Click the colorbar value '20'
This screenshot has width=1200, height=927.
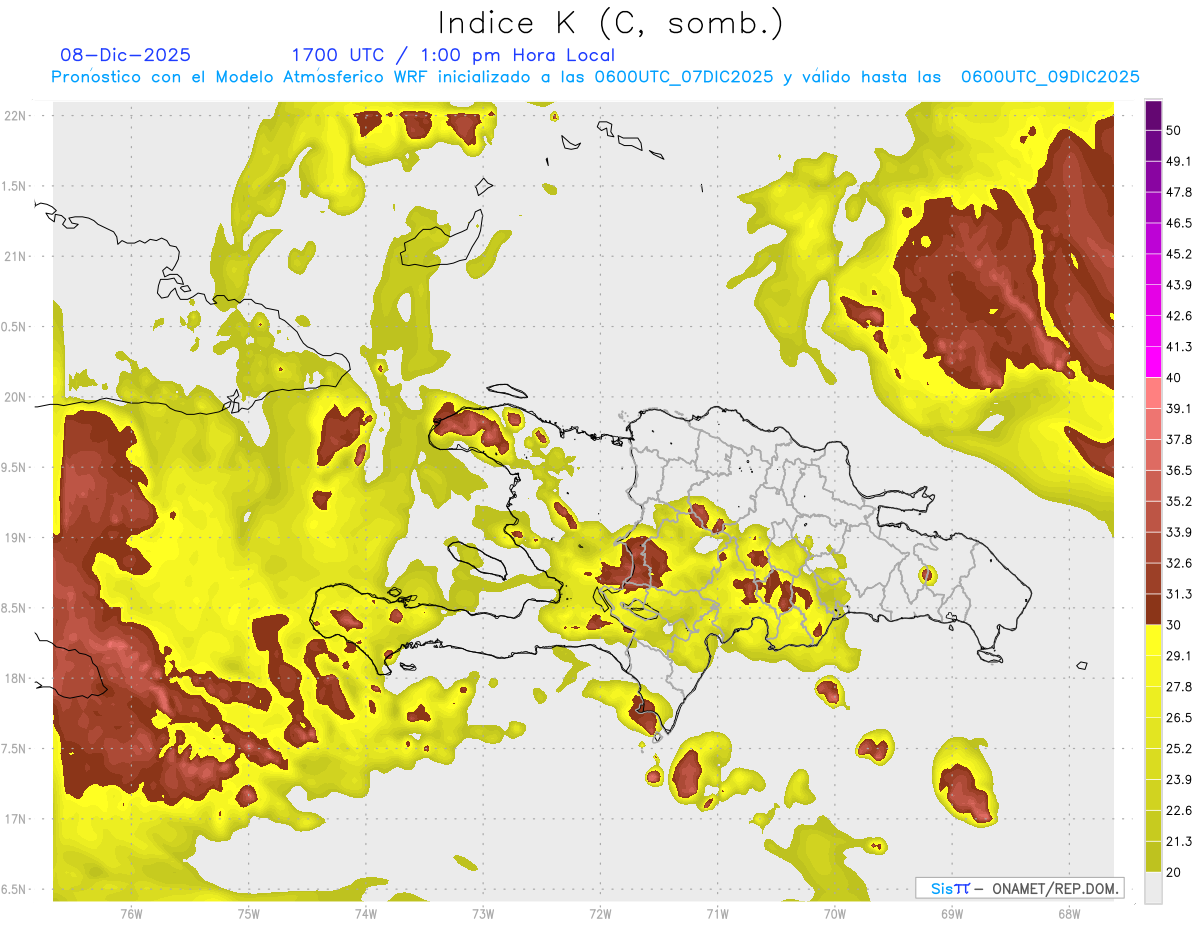pyautogui.click(x=1175, y=873)
